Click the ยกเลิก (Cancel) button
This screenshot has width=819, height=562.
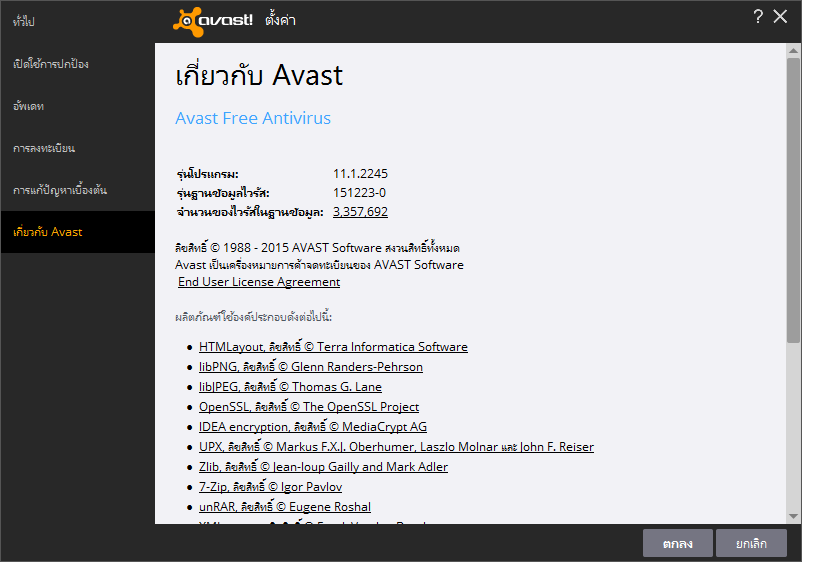tap(751, 543)
